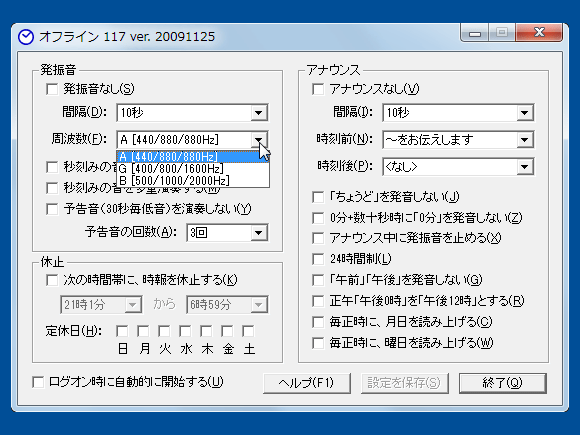The image size is (580, 435).
Task: Select A [440/880/880Hz] option in list
Action: click(x=193, y=156)
